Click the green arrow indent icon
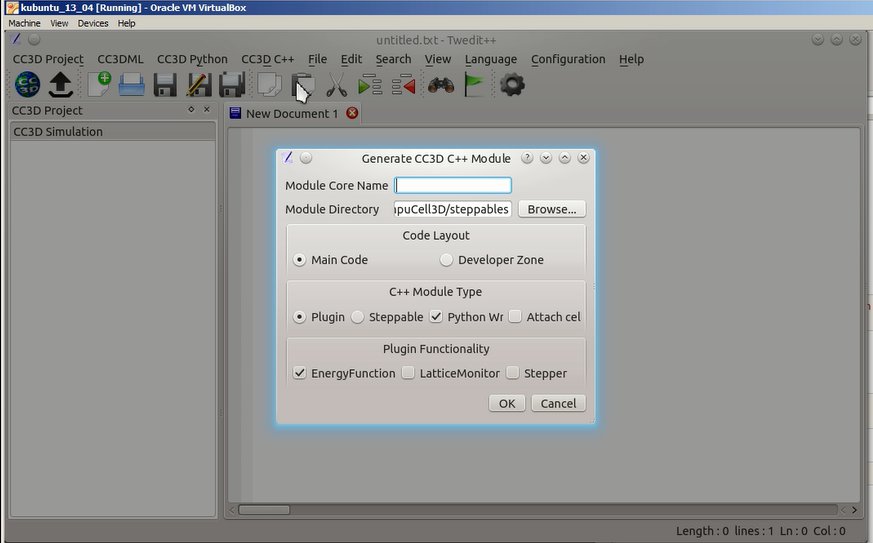Viewport: 873px width, 543px height. (371, 85)
